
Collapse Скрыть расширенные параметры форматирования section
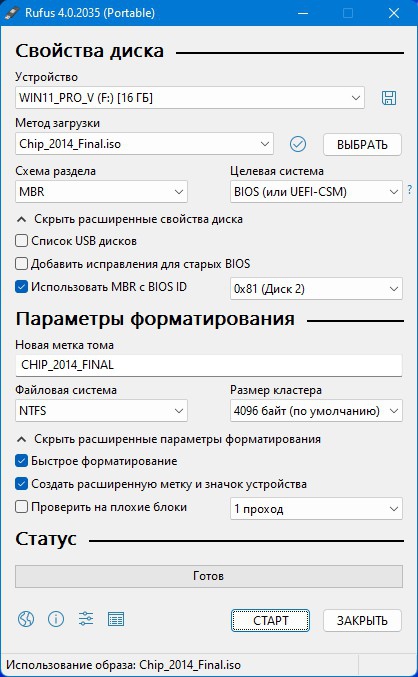[168, 440]
